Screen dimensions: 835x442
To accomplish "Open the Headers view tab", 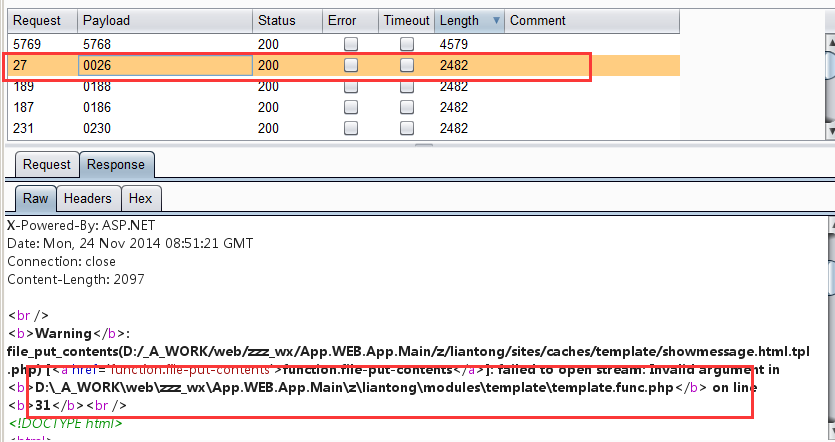I will click(88, 198).
